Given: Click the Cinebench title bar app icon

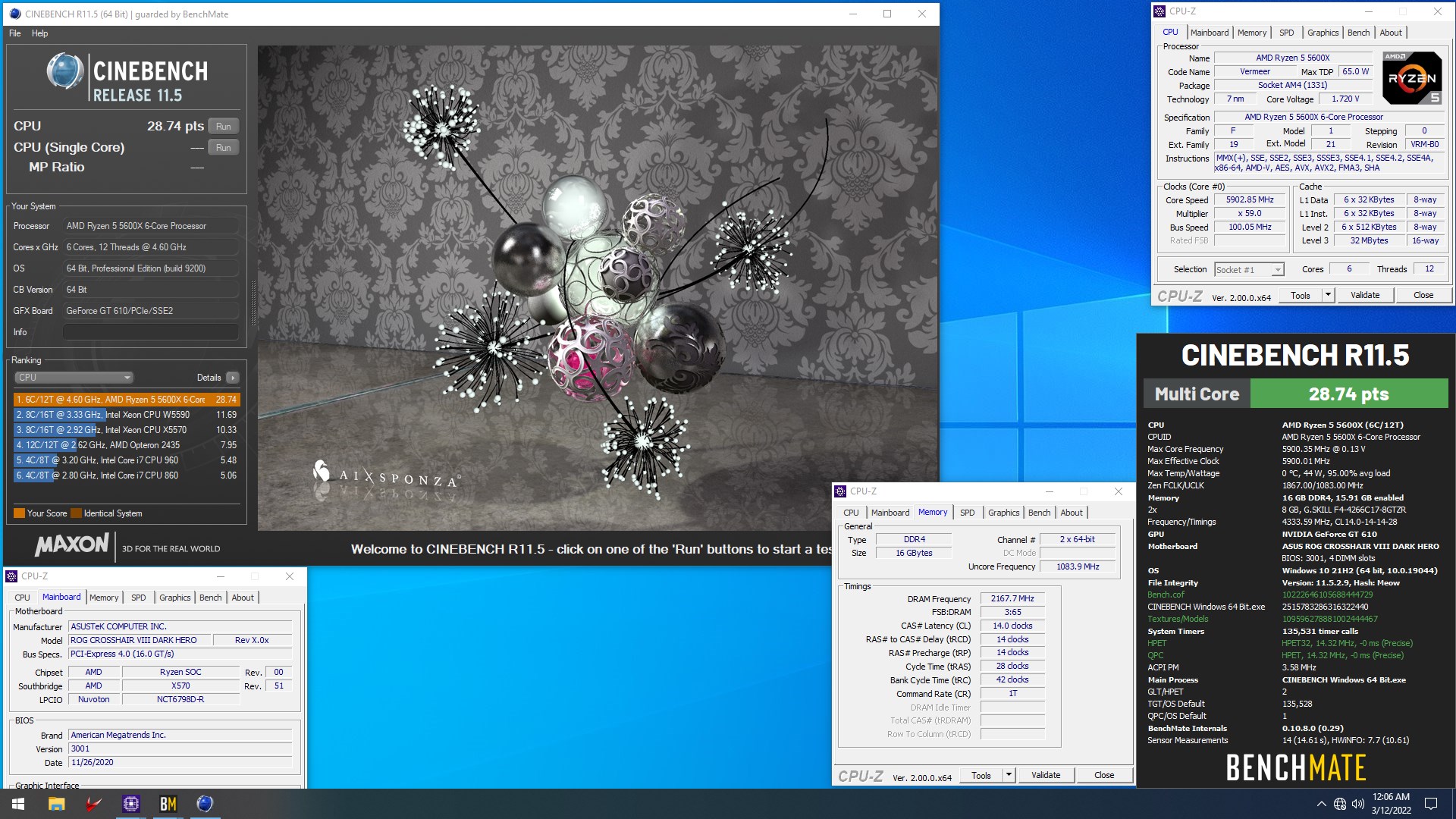Looking at the screenshot, I should (x=15, y=14).
